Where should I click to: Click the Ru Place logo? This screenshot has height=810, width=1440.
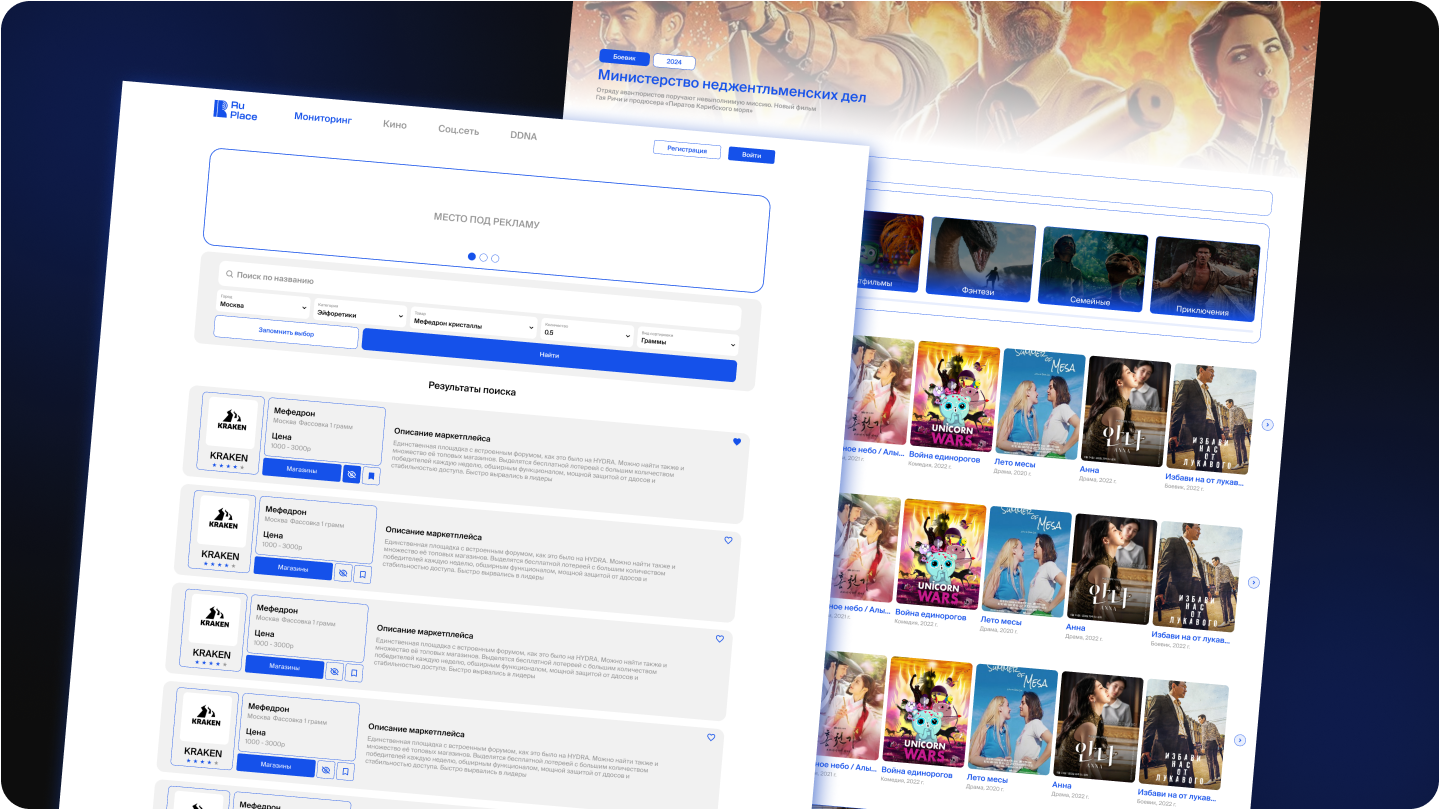(235, 110)
